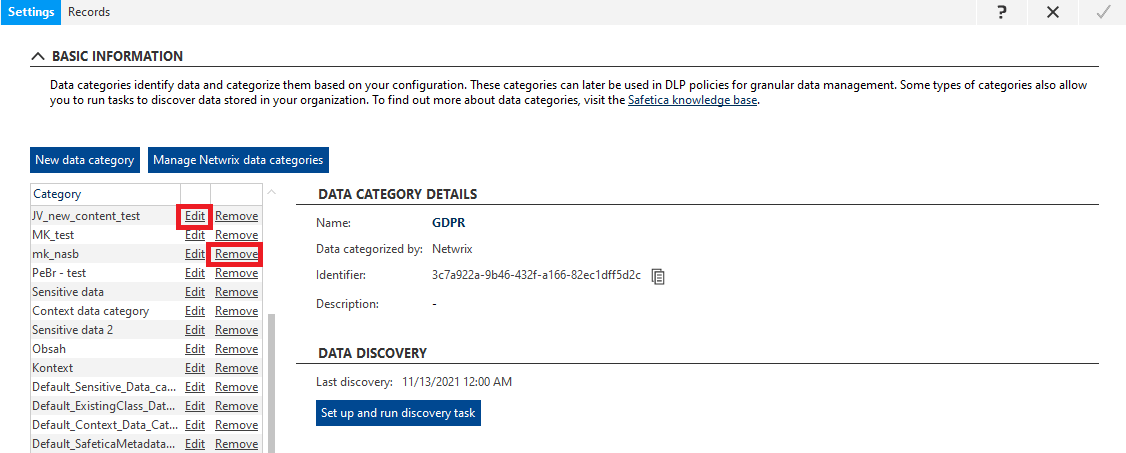Image resolution: width=1126 pixels, height=453 pixels.
Task: Create a New data category
Action: 85,160
